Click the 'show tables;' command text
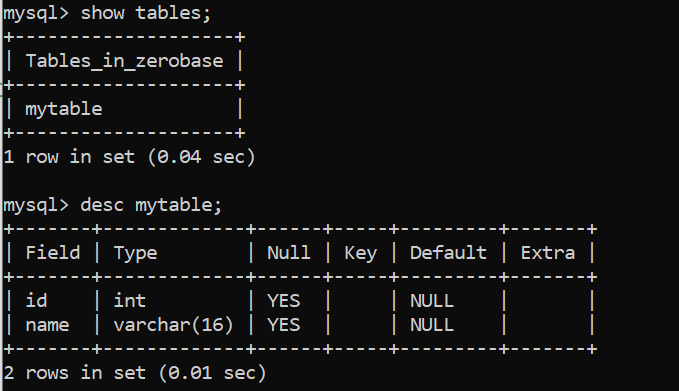Screen dimensions: 679x391 tap(146, 13)
